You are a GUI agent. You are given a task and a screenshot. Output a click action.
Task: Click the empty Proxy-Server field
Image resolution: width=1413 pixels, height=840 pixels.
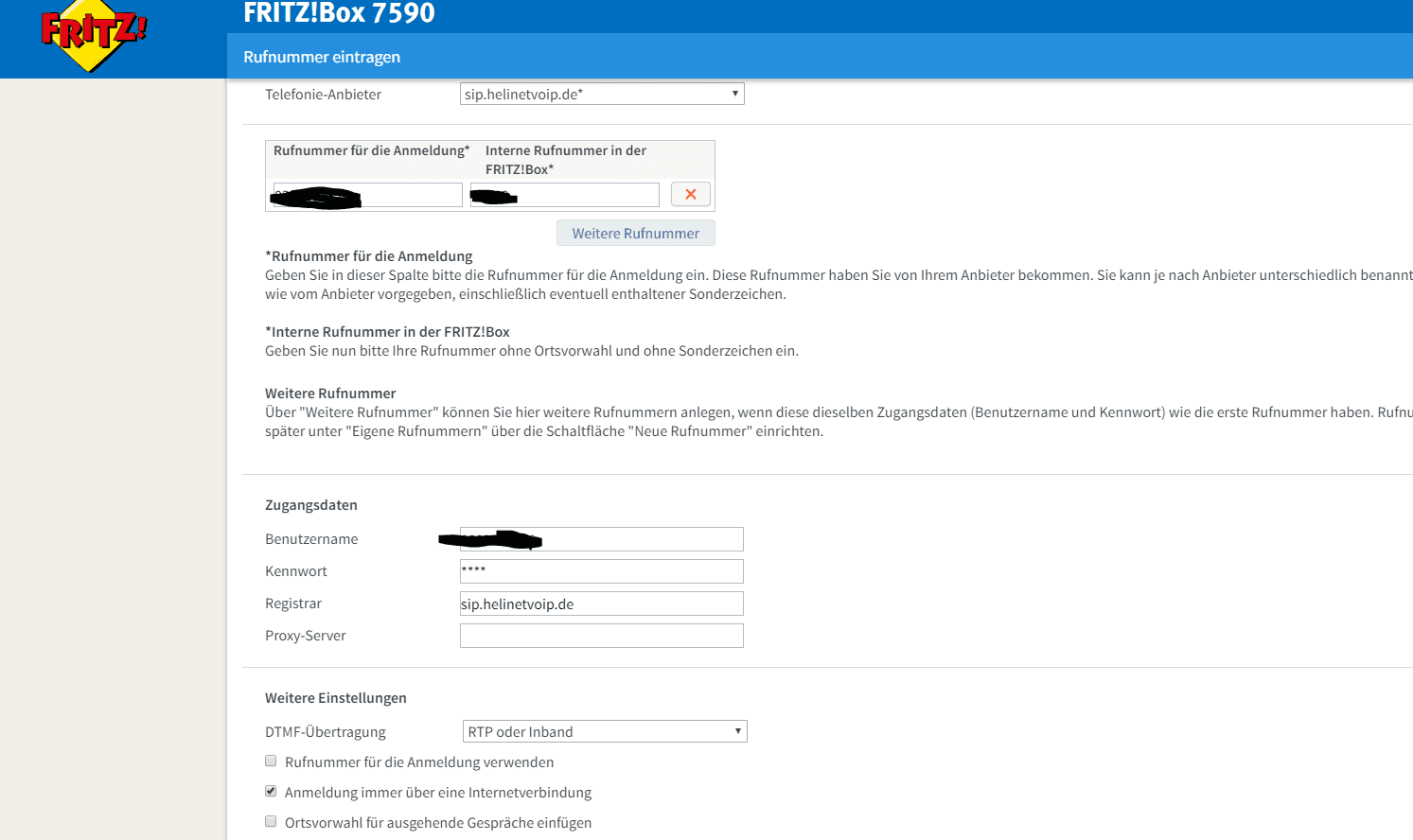coord(602,636)
